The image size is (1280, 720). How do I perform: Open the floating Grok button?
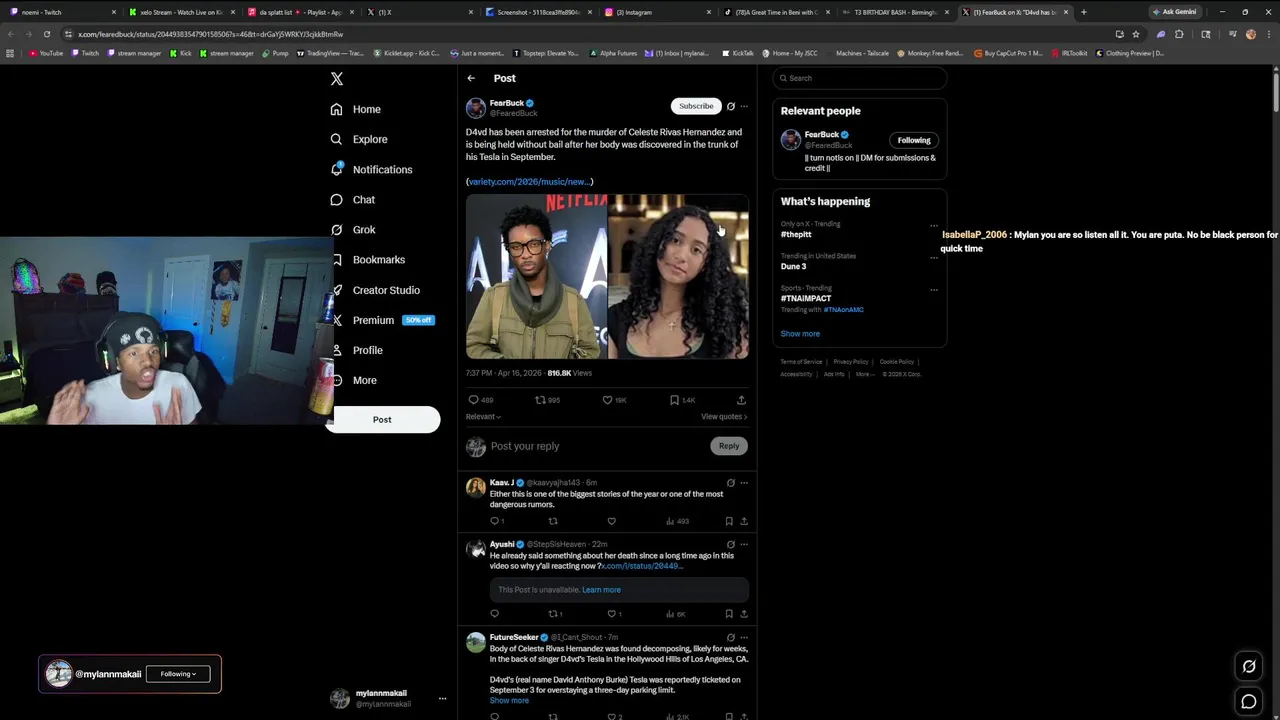click(1249, 667)
